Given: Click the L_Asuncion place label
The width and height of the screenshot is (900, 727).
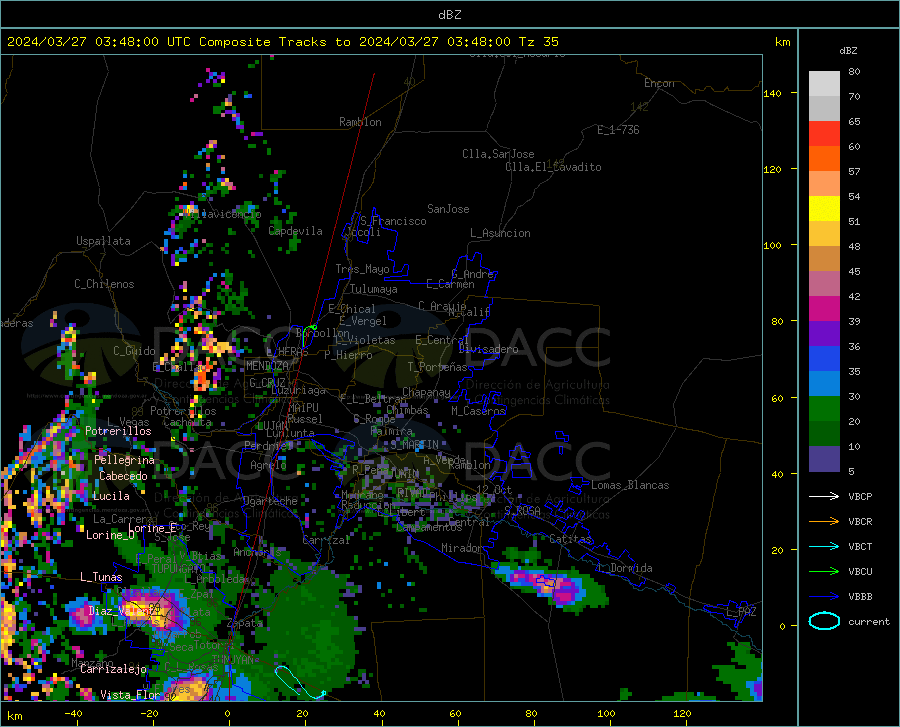Looking at the screenshot, I should click(500, 233).
